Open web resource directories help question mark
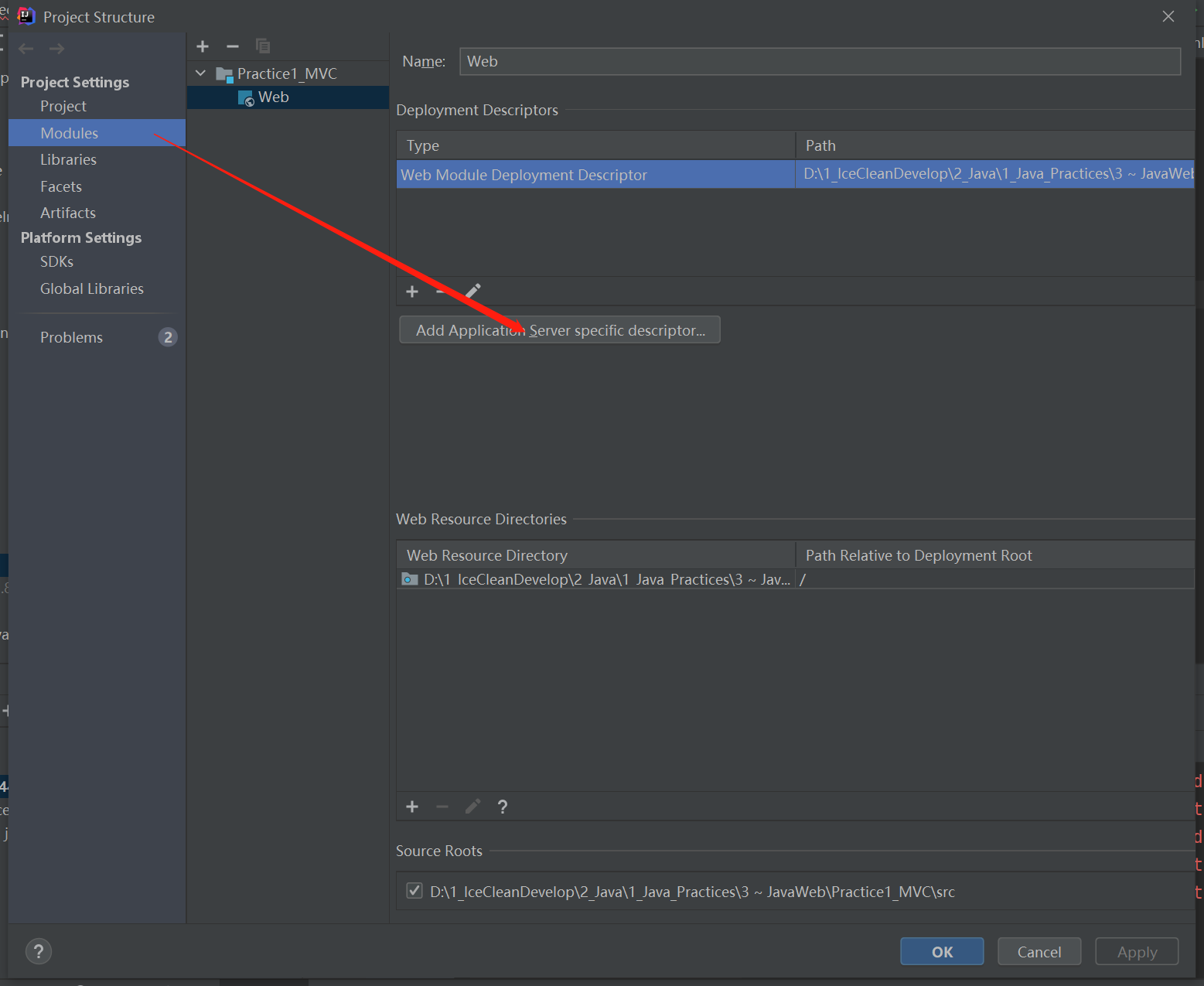Screen dimensions: 1204x986 503,807
